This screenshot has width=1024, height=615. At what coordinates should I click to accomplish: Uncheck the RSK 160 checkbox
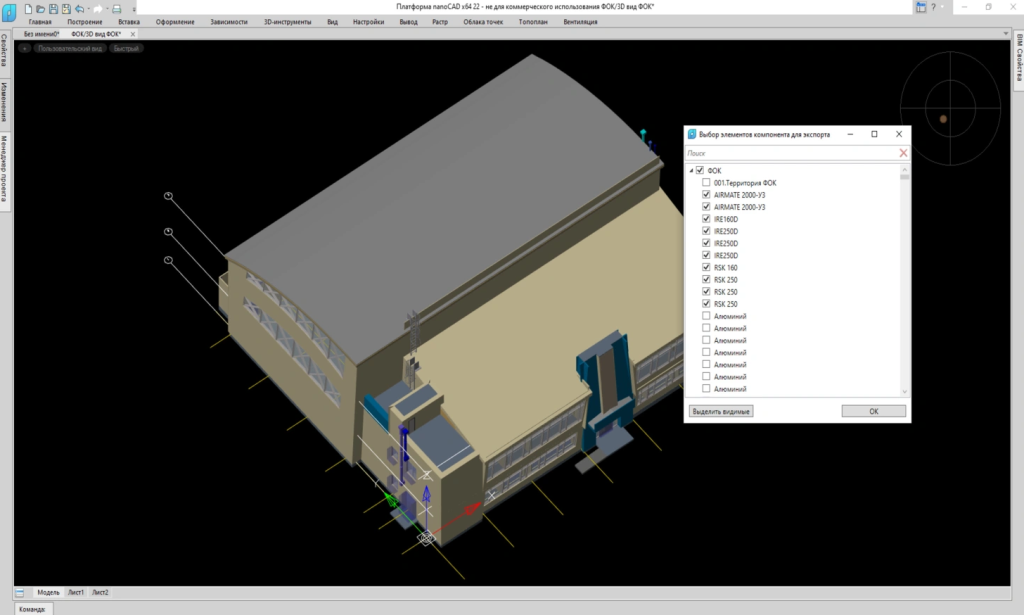coord(706,268)
